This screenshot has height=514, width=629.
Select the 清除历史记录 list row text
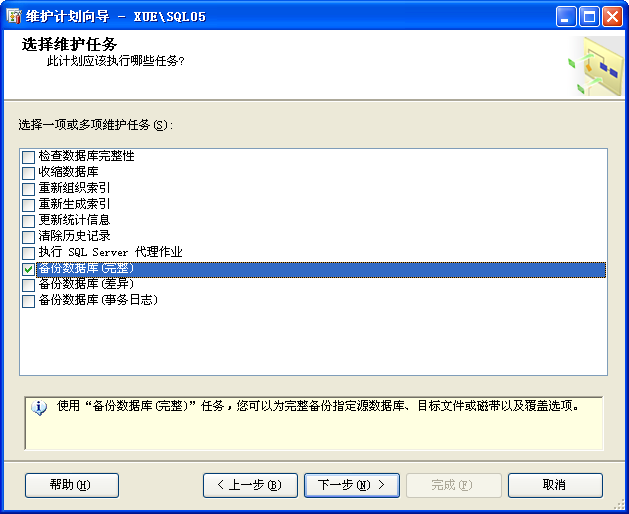(74, 236)
